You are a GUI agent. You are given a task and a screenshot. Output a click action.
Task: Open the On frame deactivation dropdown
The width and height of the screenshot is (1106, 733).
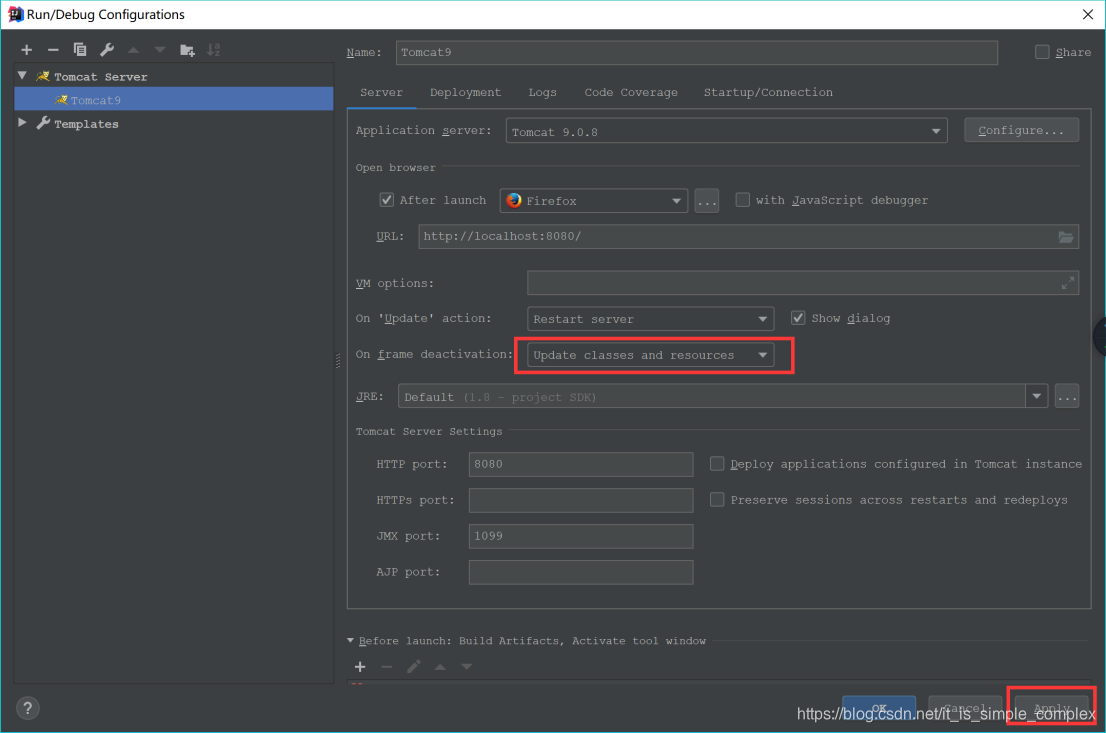tap(650, 355)
